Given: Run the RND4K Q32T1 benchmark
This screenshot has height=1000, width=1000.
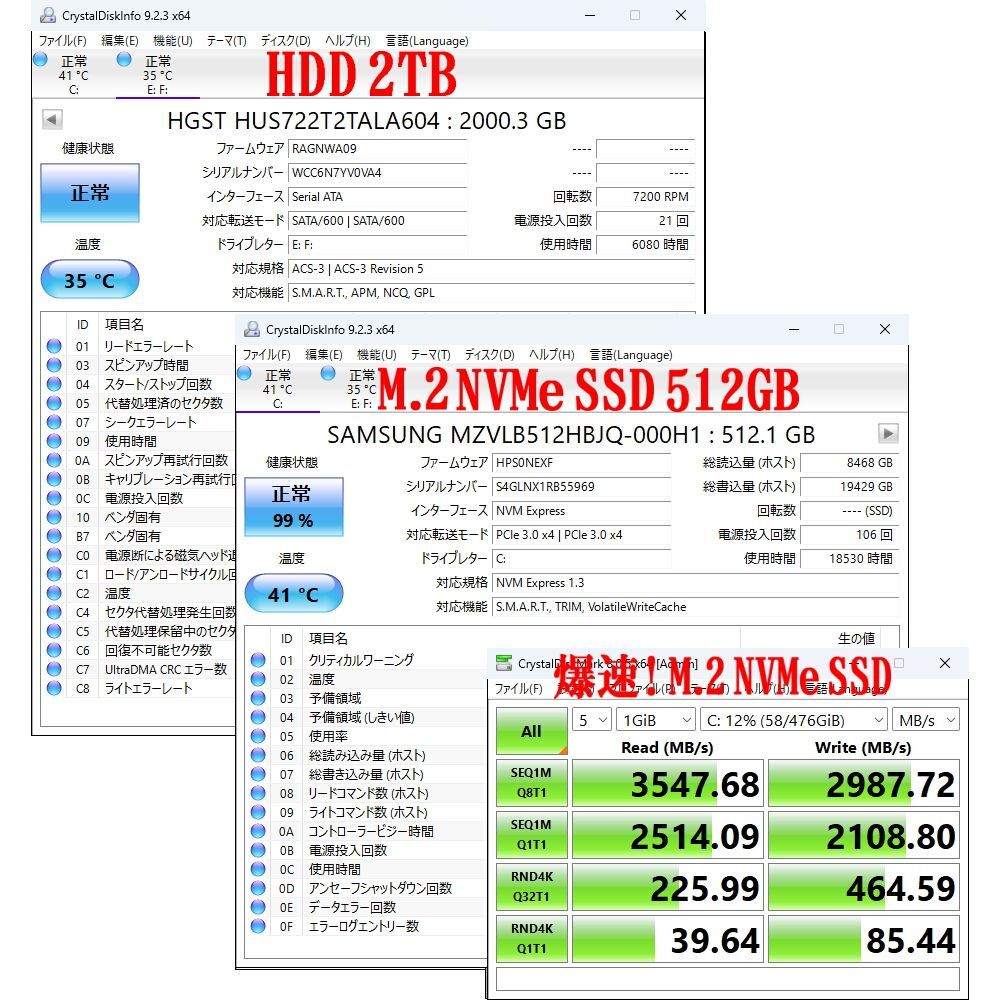Looking at the screenshot, I should [531, 888].
